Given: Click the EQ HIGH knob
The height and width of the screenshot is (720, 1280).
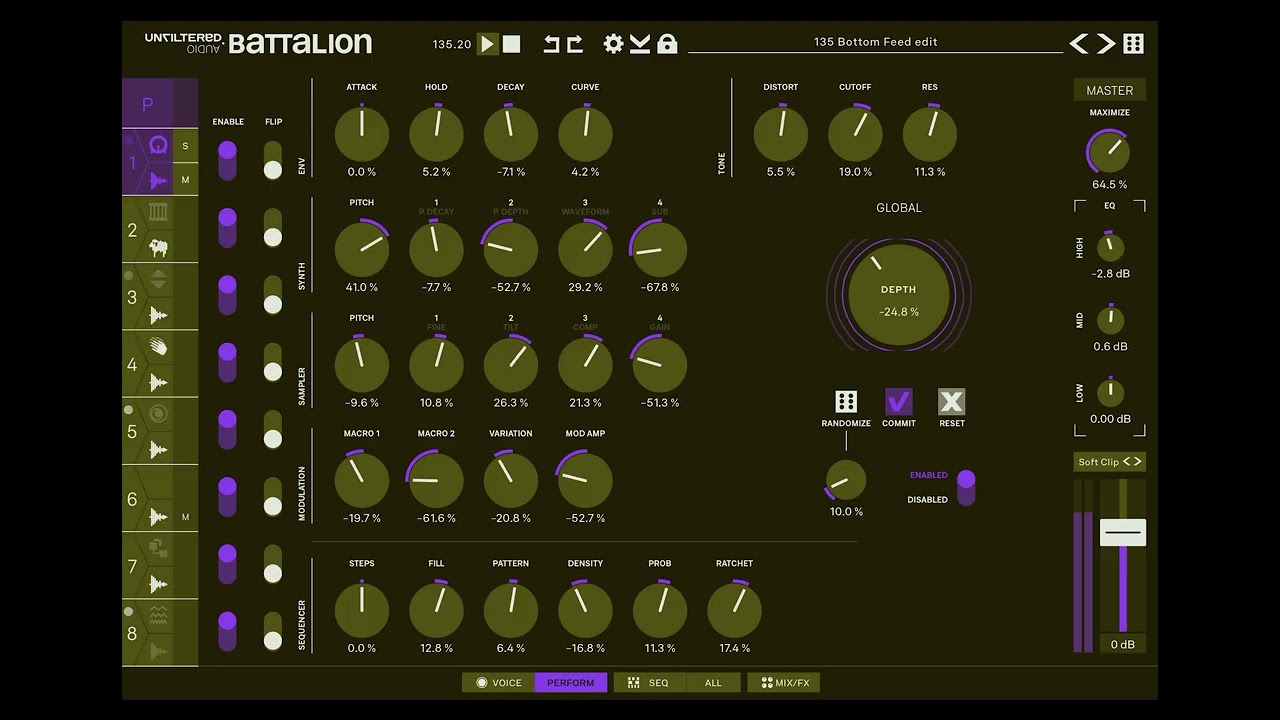Looking at the screenshot, I should [x=1110, y=247].
